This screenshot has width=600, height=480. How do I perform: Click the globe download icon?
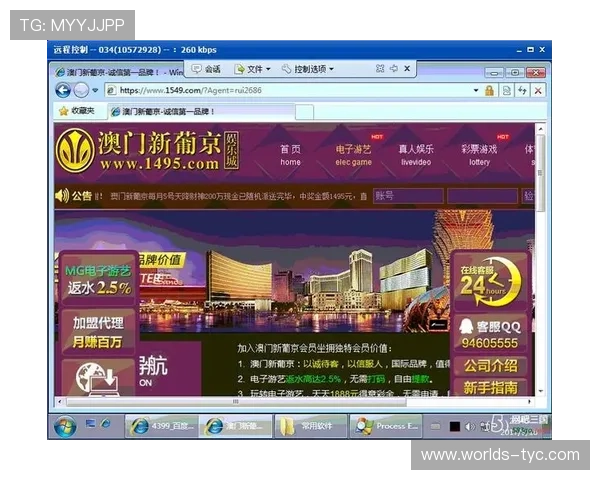click(x=98, y=379)
